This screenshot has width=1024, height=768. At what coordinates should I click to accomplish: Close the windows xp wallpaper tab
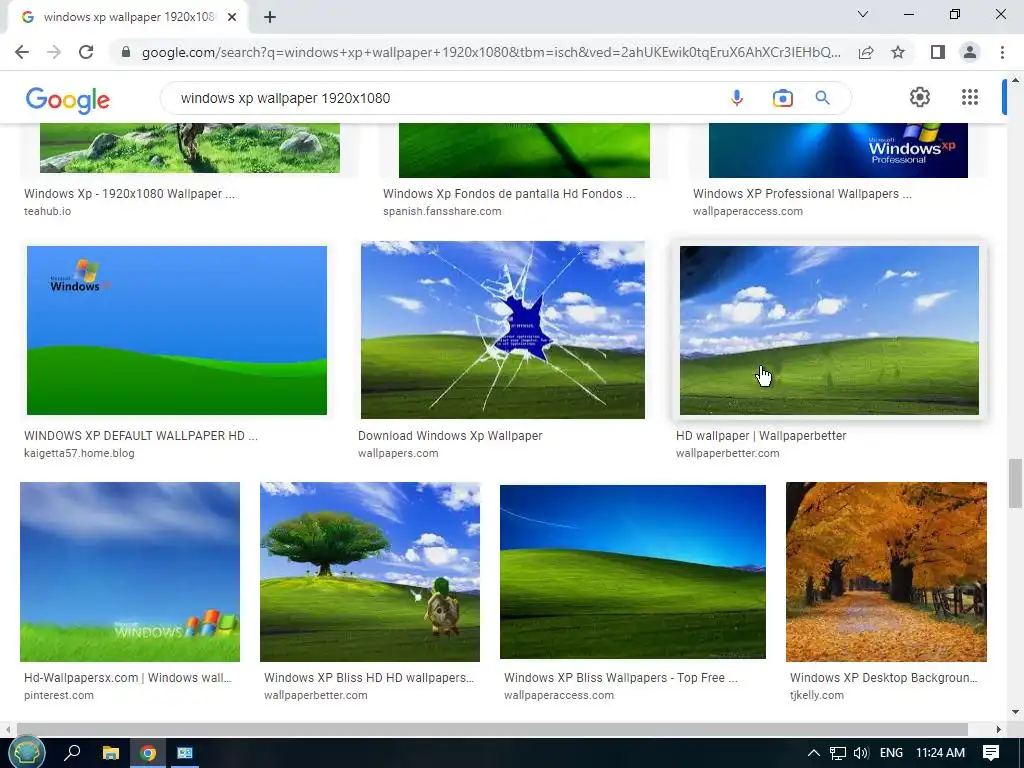coord(232,17)
